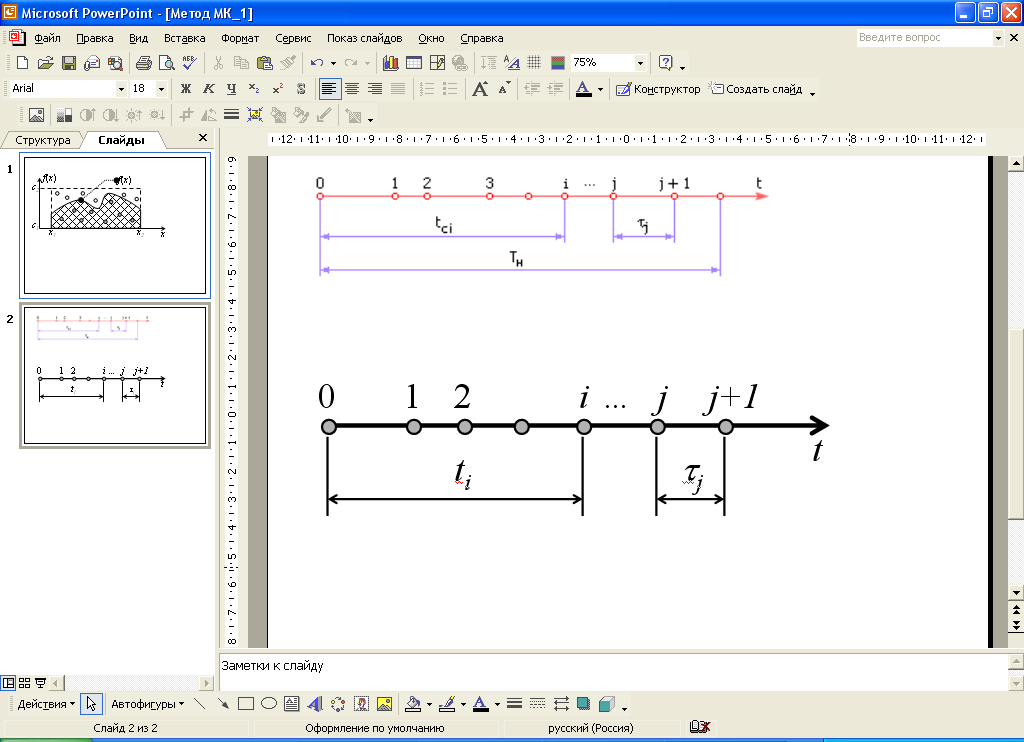Apply line color pen

click(447, 704)
